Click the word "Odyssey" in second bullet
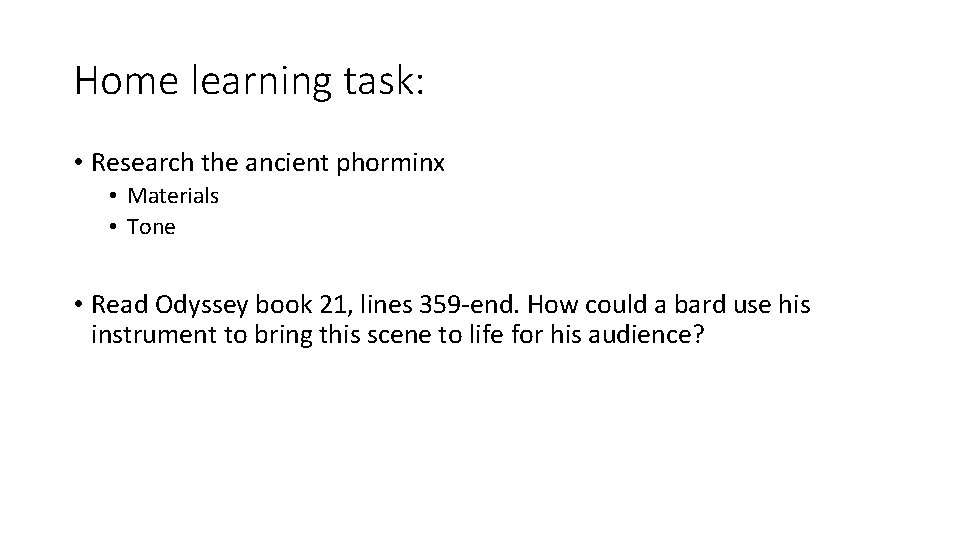The width and height of the screenshot is (960, 540). (x=201, y=306)
